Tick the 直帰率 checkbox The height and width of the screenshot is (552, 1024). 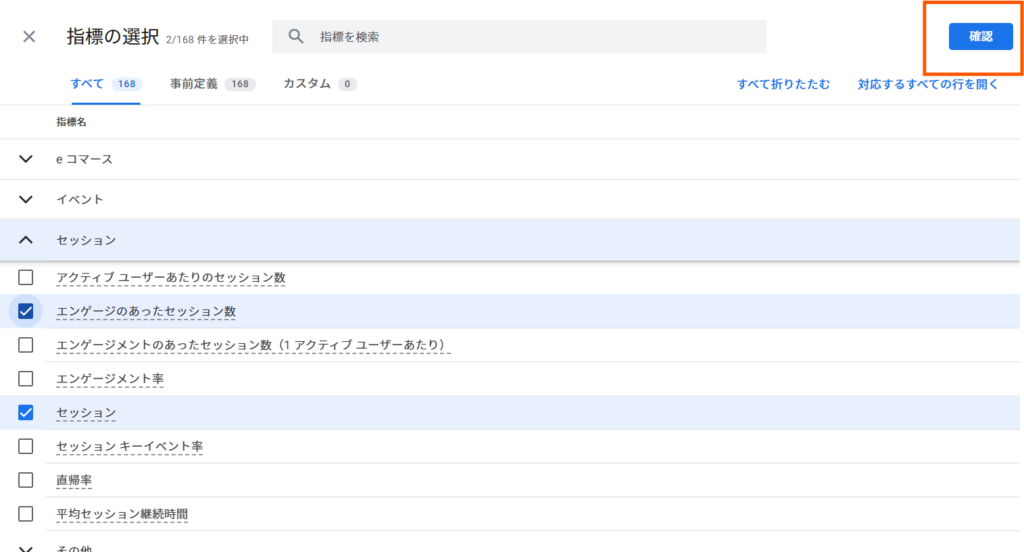click(x=26, y=480)
